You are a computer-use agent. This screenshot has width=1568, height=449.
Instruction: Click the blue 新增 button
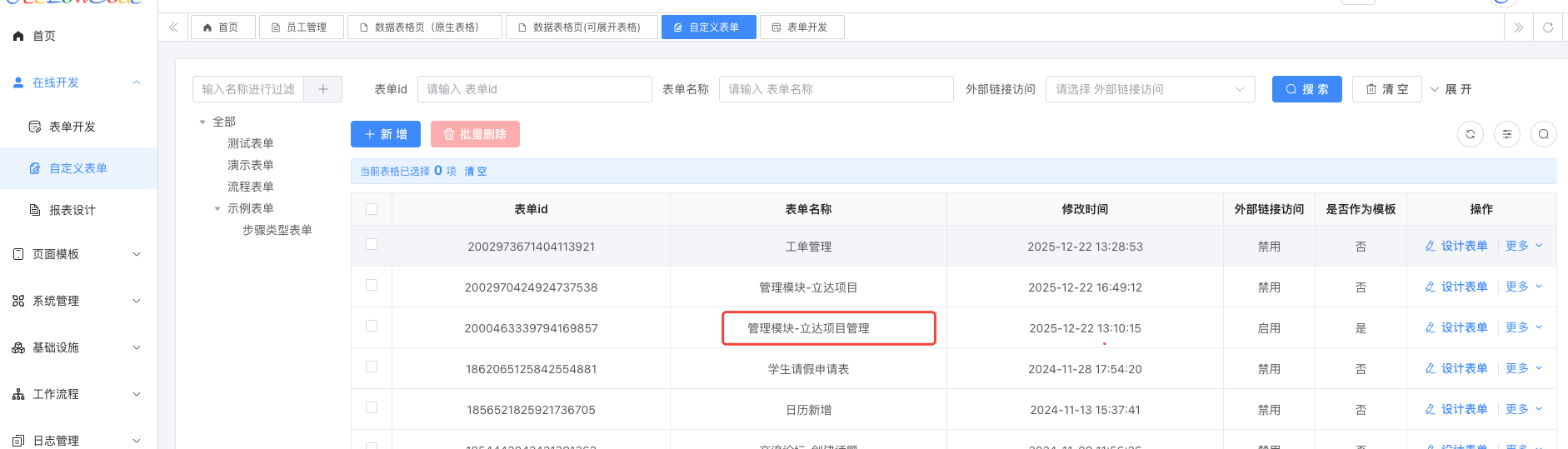click(385, 134)
